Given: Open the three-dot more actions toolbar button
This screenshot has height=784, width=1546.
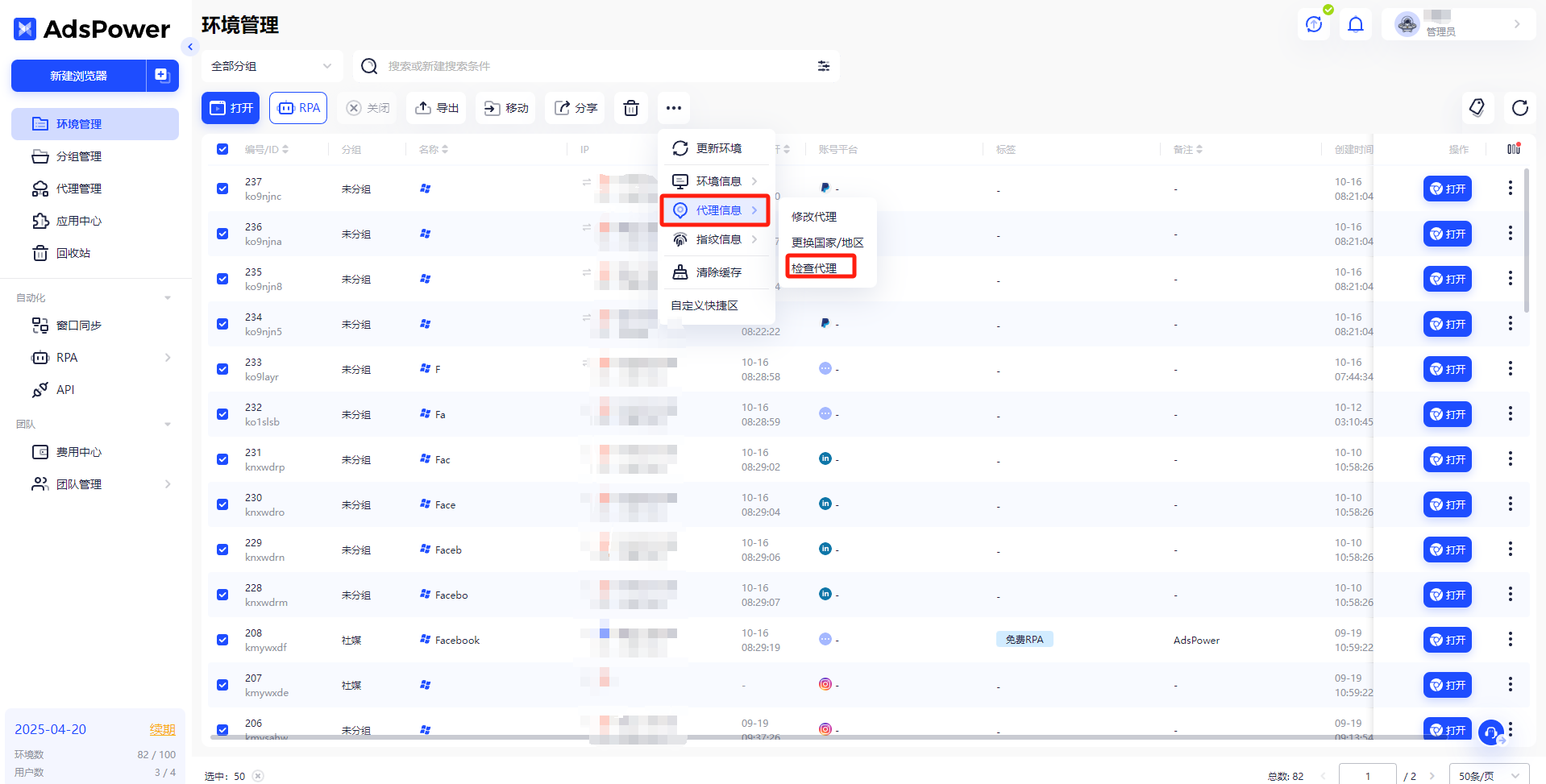Looking at the screenshot, I should click(674, 108).
